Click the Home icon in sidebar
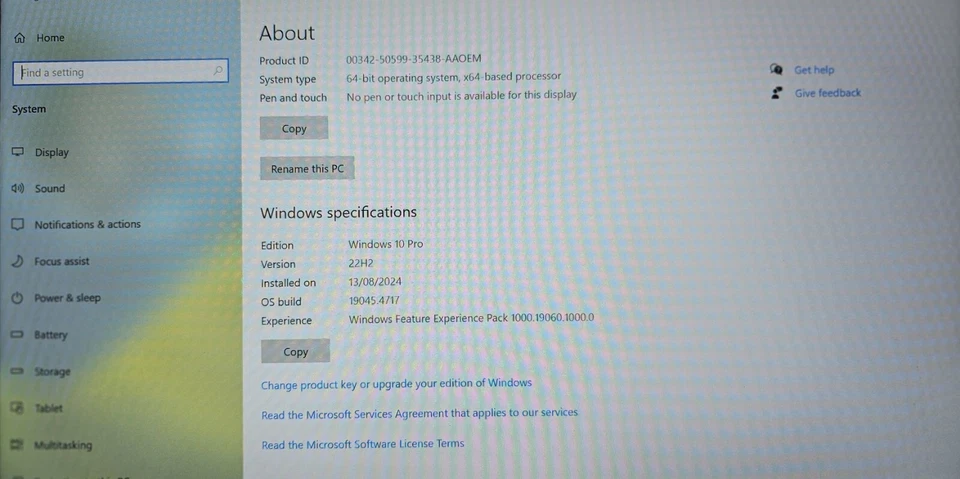Screen dimensions: 960x479 pos(20,38)
